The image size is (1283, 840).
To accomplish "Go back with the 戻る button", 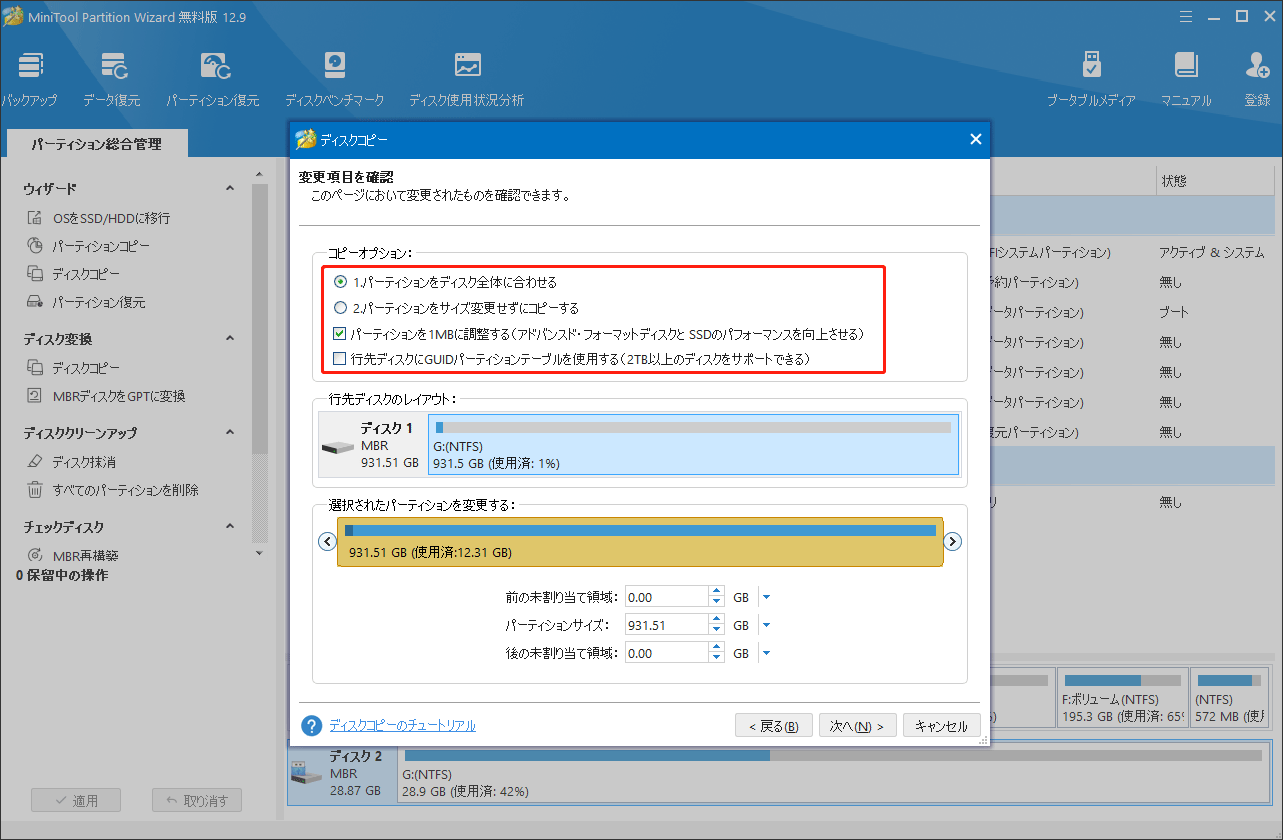I will (774, 726).
